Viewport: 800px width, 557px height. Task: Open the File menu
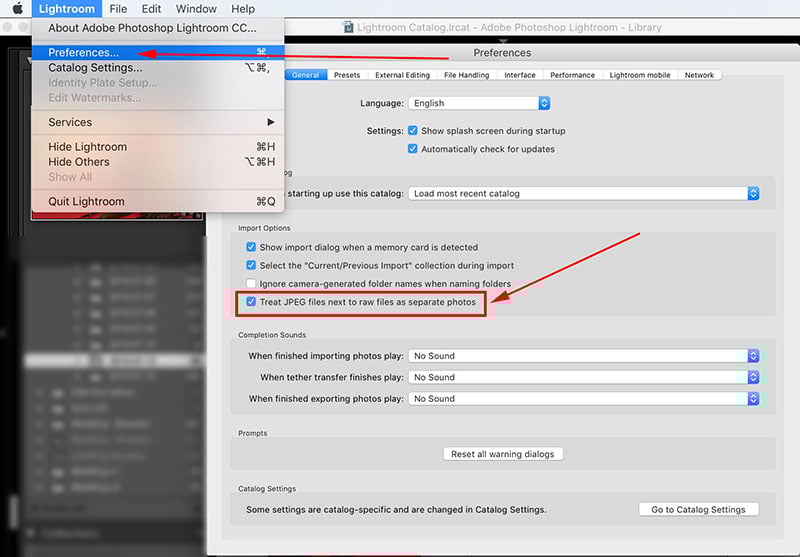click(118, 9)
